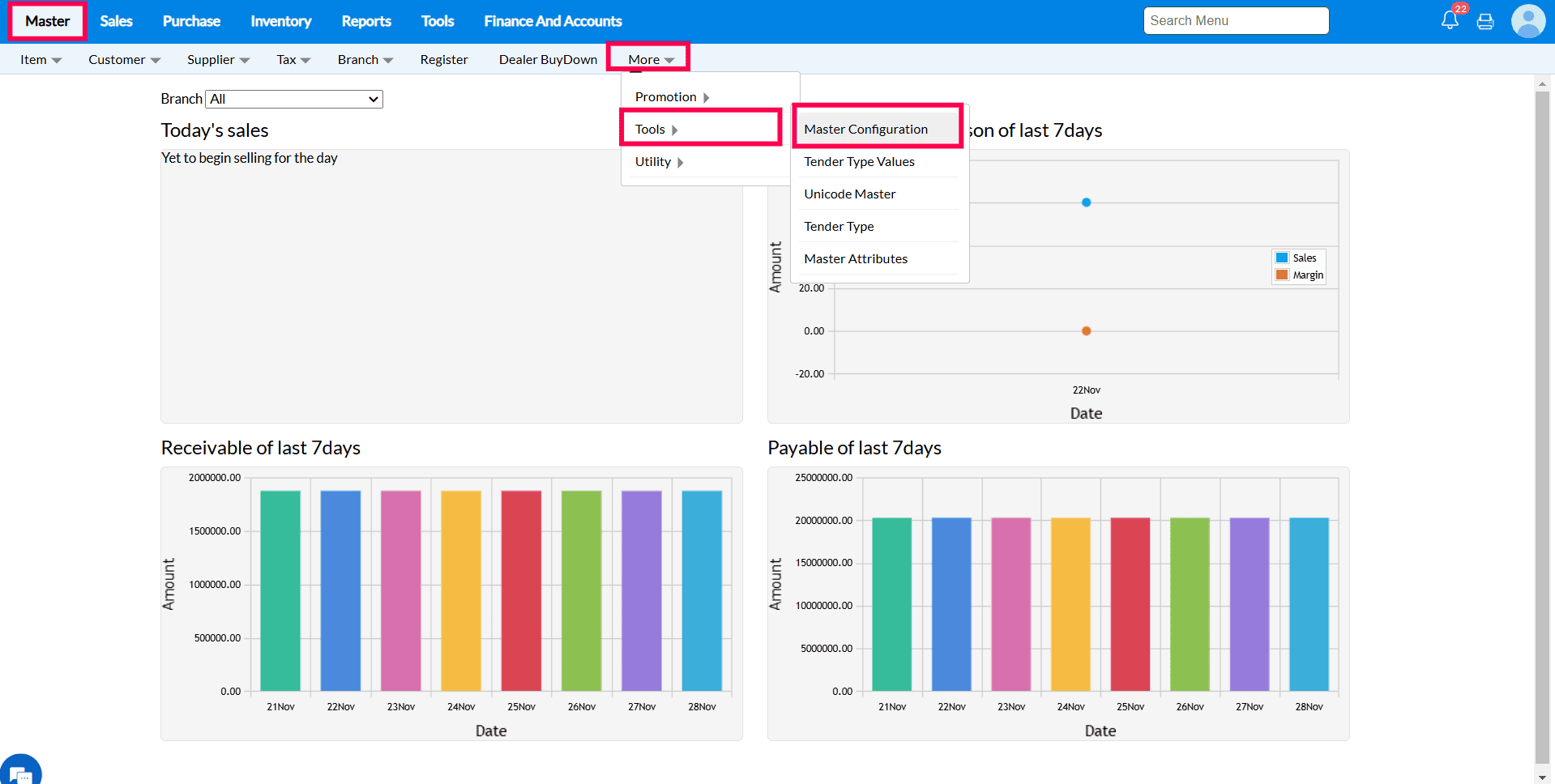The height and width of the screenshot is (784, 1555).
Task: Focus the Search Menu field
Action: (x=1236, y=21)
